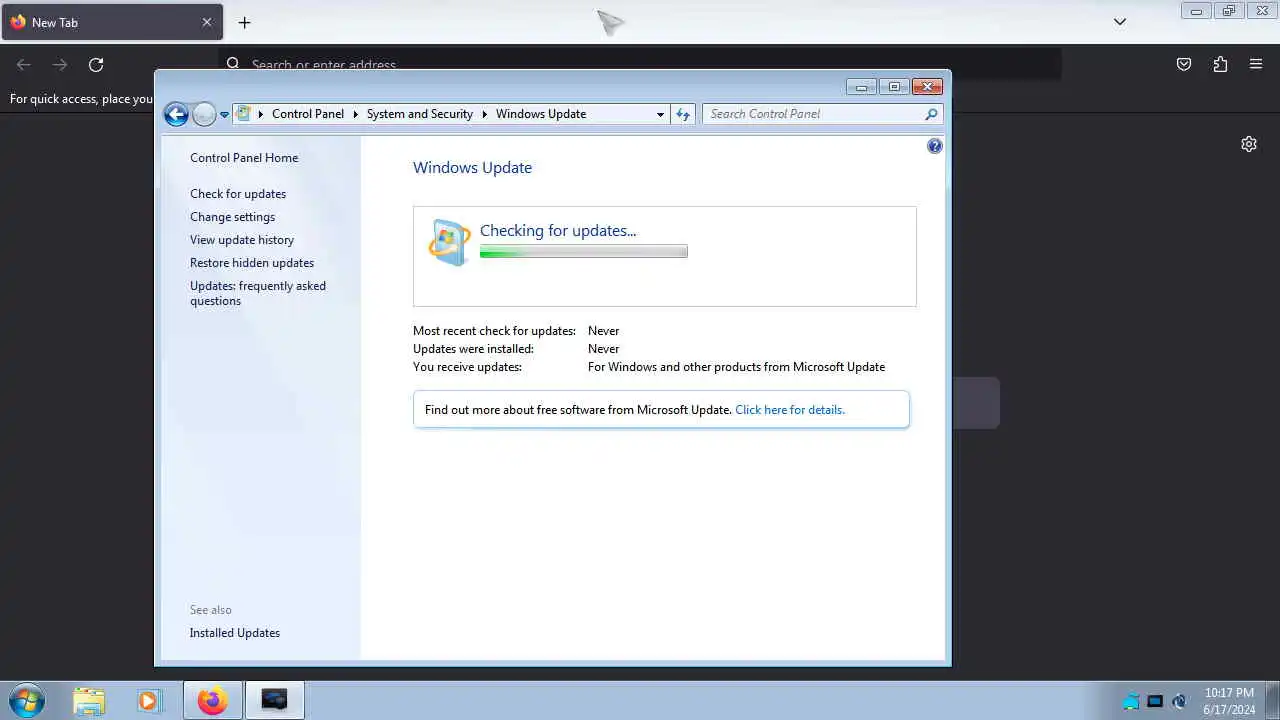Open address bar previous locations dropdown
This screenshot has height=720, width=1280.
(x=660, y=114)
